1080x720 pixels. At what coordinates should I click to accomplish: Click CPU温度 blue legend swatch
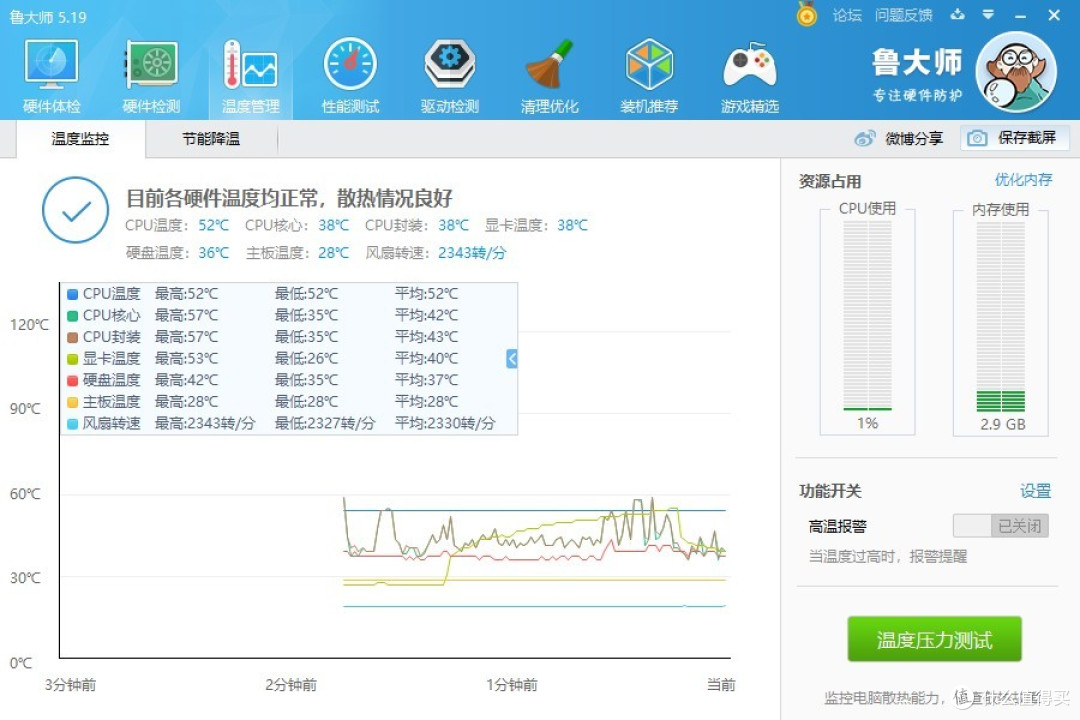coord(72,294)
